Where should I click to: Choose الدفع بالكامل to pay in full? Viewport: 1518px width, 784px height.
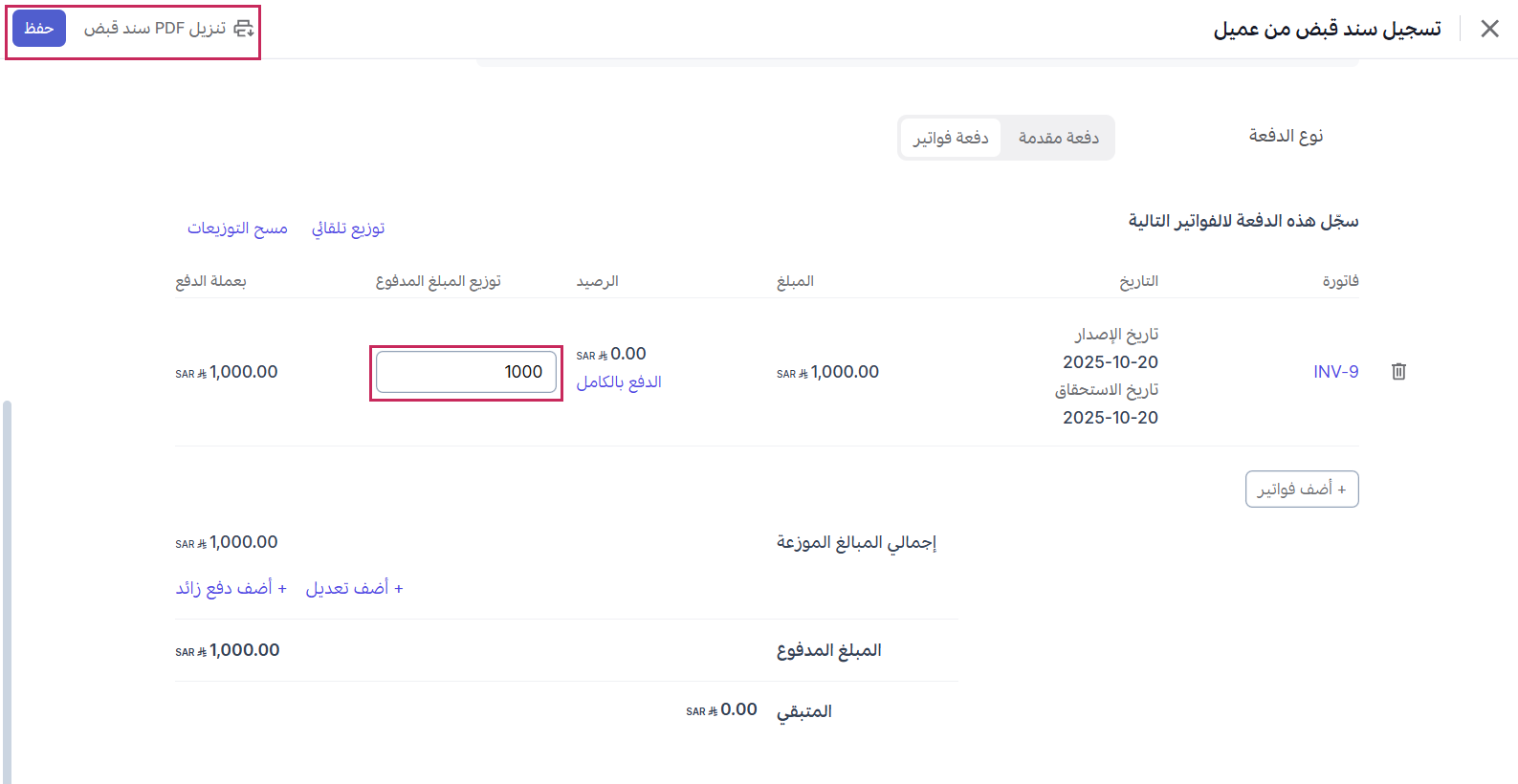pos(619,382)
